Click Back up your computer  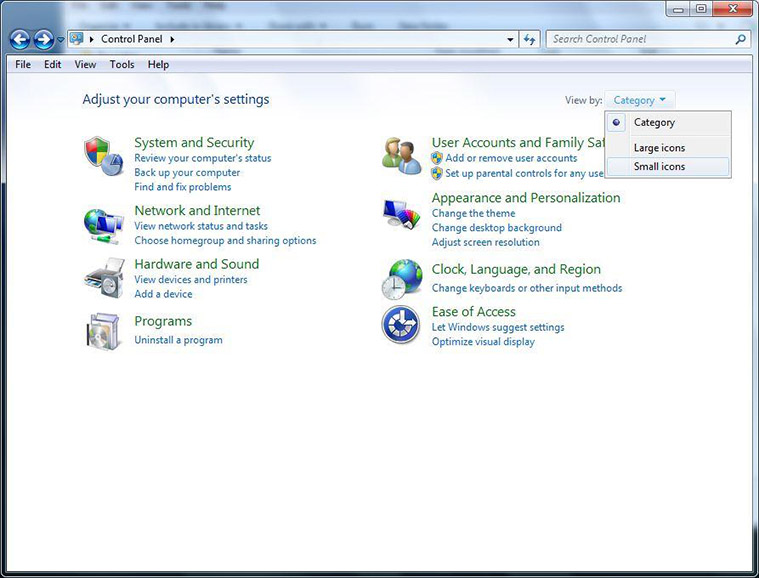pos(187,172)
